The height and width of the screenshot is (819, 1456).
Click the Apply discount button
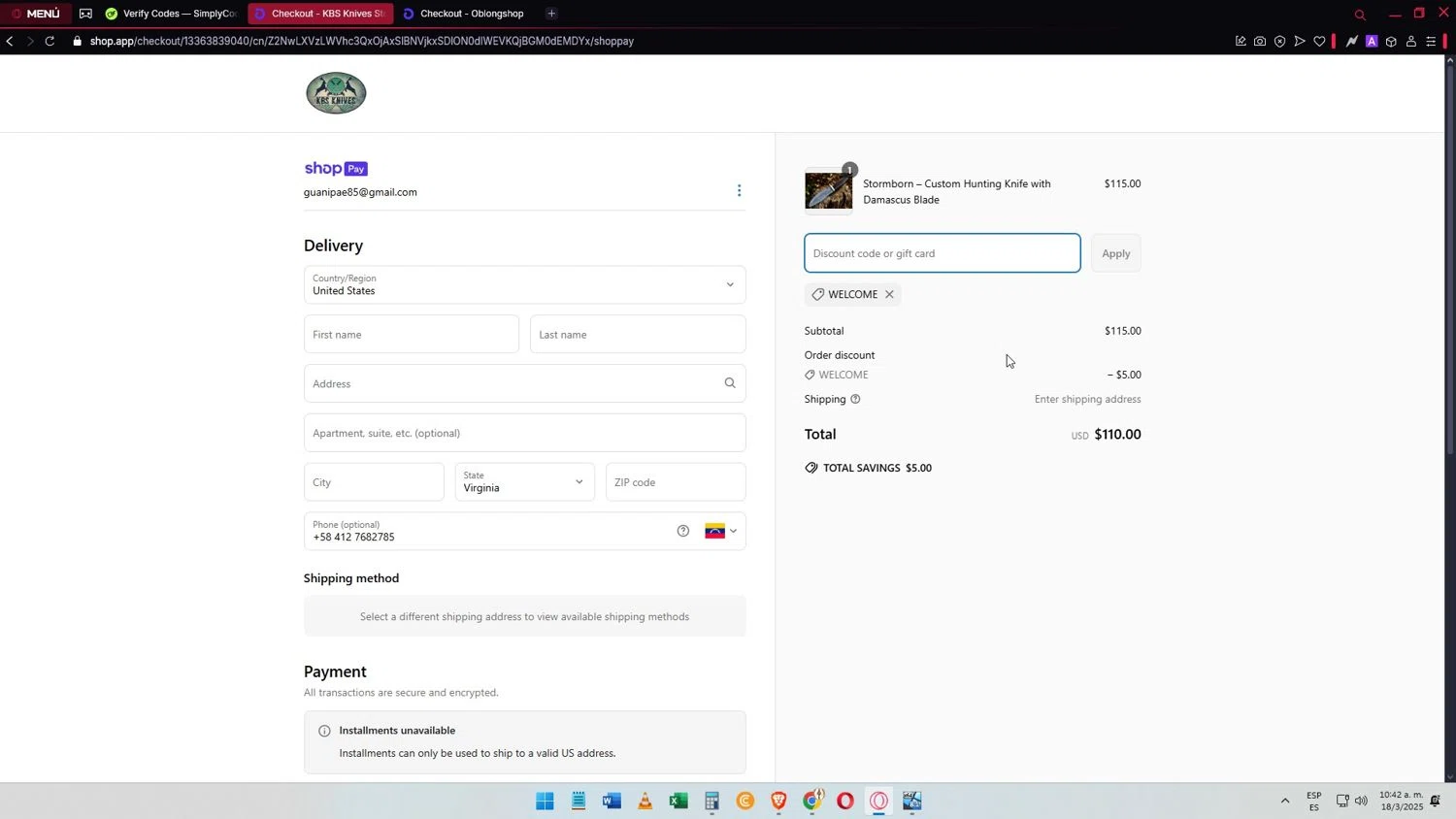[1115, 253]
